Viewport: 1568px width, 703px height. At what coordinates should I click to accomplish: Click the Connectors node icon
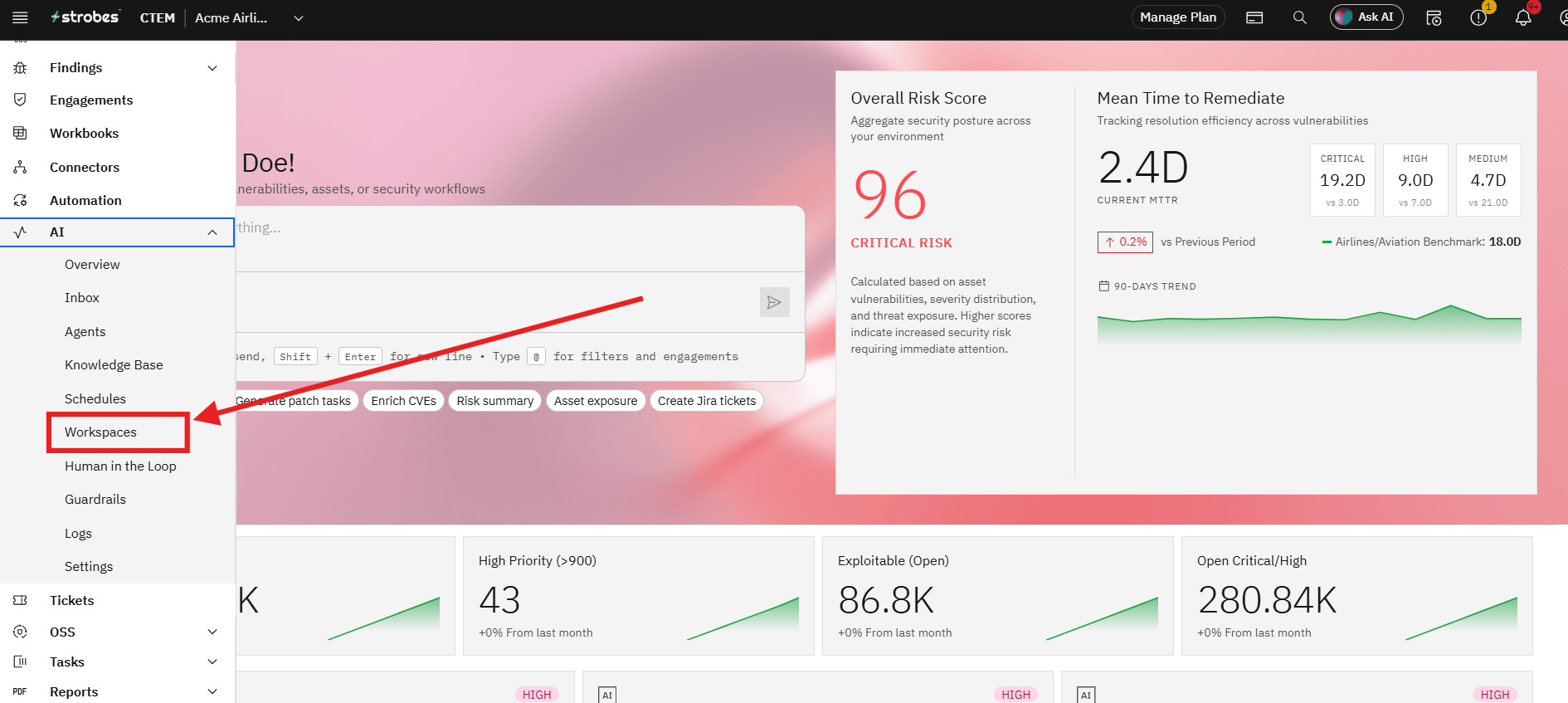click(x=21, y=167)
